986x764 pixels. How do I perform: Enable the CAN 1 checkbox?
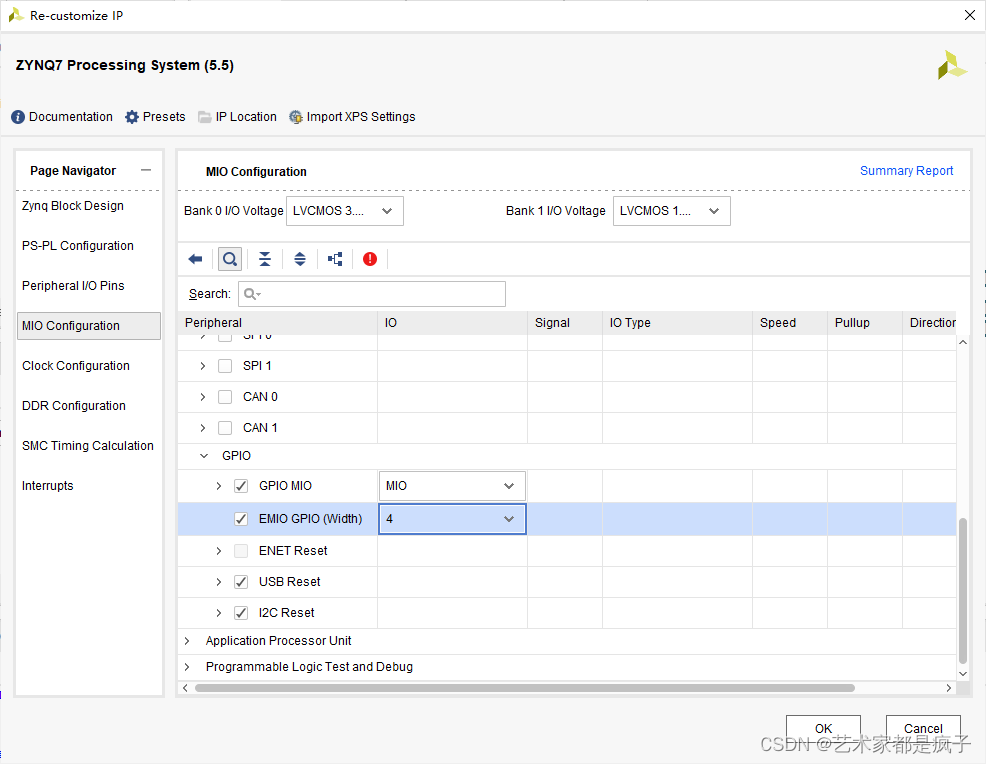pyautogui.click(x=225, y=428)
